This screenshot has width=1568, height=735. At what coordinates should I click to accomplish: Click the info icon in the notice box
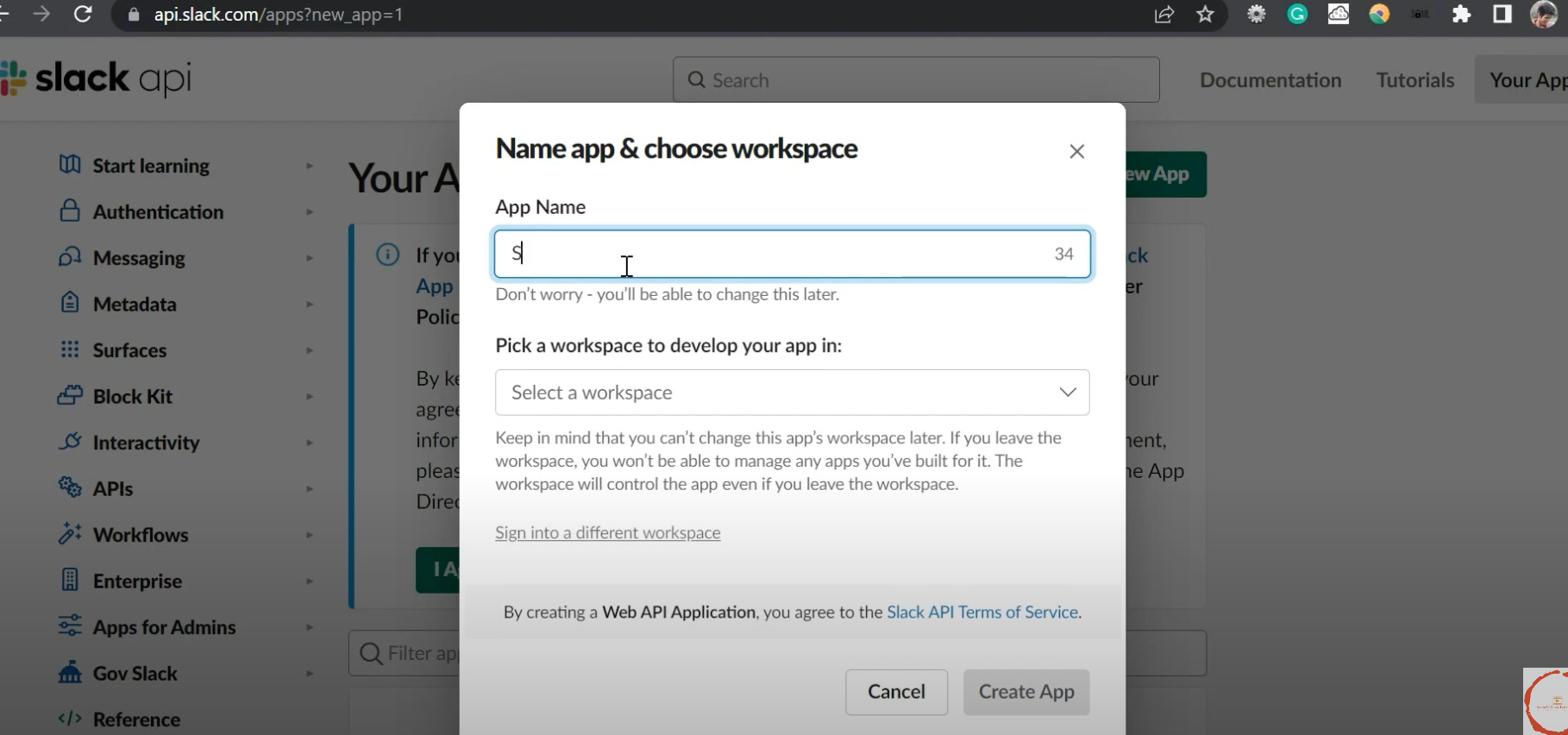pyautogui.click(x=388, y=254)
